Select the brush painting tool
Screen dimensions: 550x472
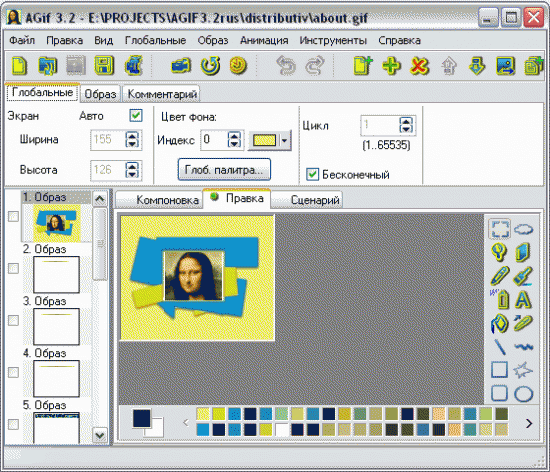click(x=523, y=276)
